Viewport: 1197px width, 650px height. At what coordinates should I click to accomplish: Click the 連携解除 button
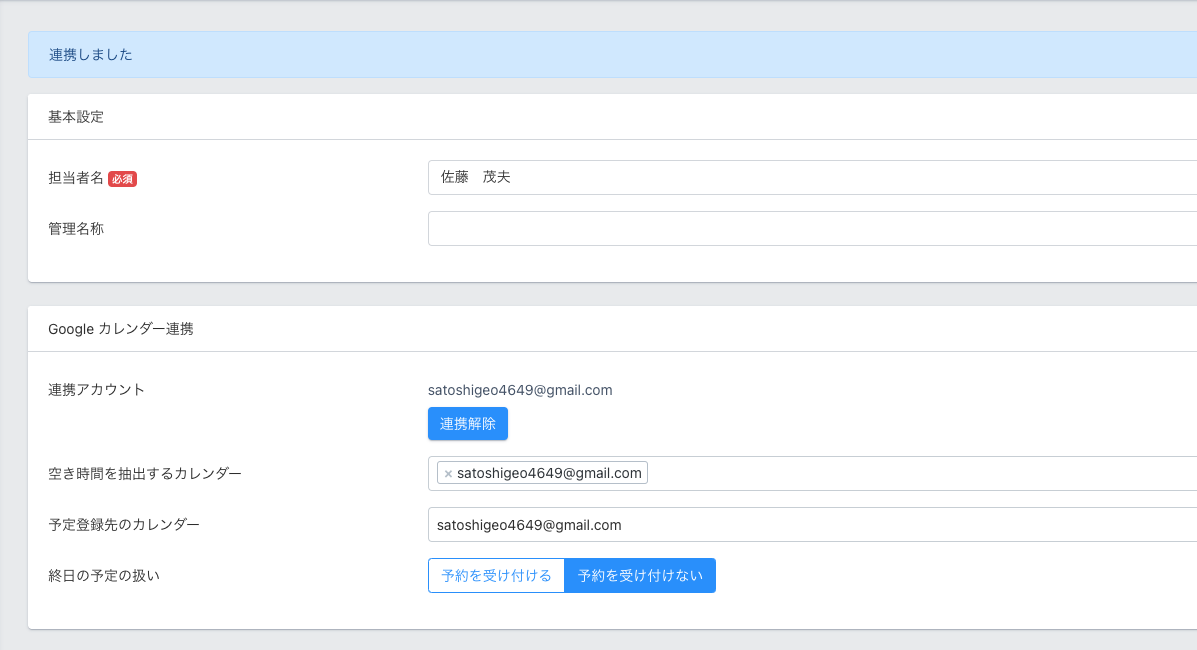click(467, 424)
